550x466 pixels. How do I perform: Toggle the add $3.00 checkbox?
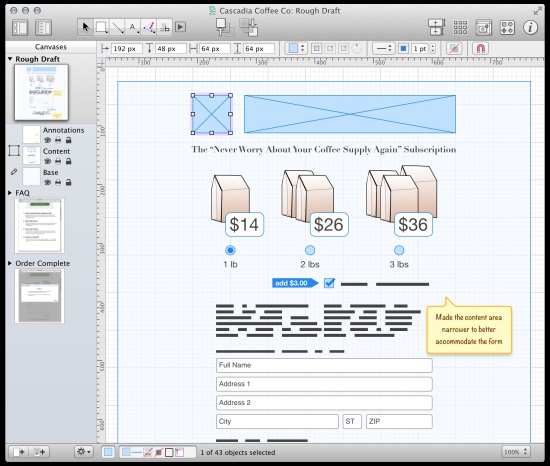[329, 283]
